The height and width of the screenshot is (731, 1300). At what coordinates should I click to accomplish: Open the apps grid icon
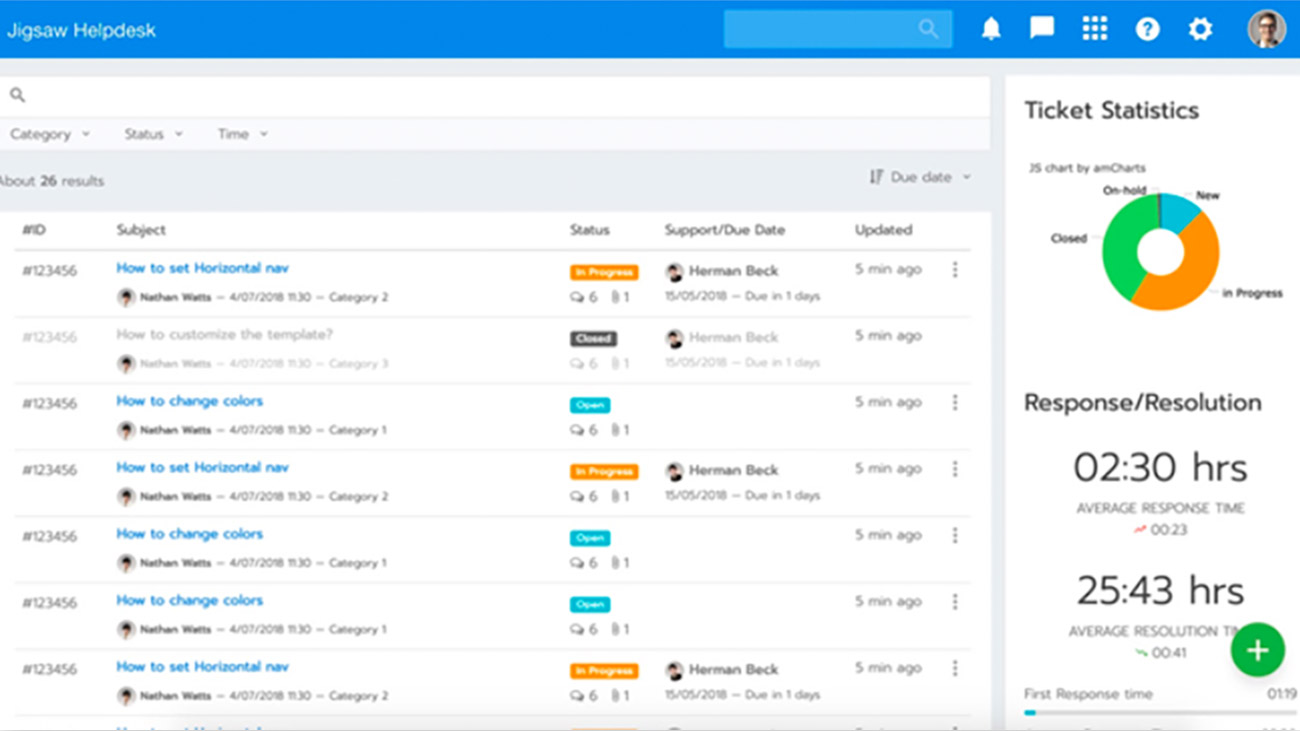pos(1094,29)
